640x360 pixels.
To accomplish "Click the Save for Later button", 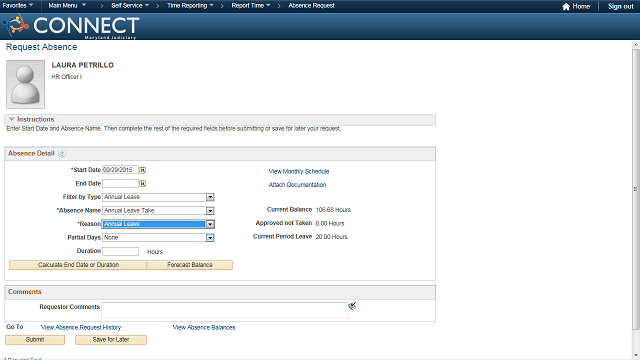I will click(x=111, y=340).
